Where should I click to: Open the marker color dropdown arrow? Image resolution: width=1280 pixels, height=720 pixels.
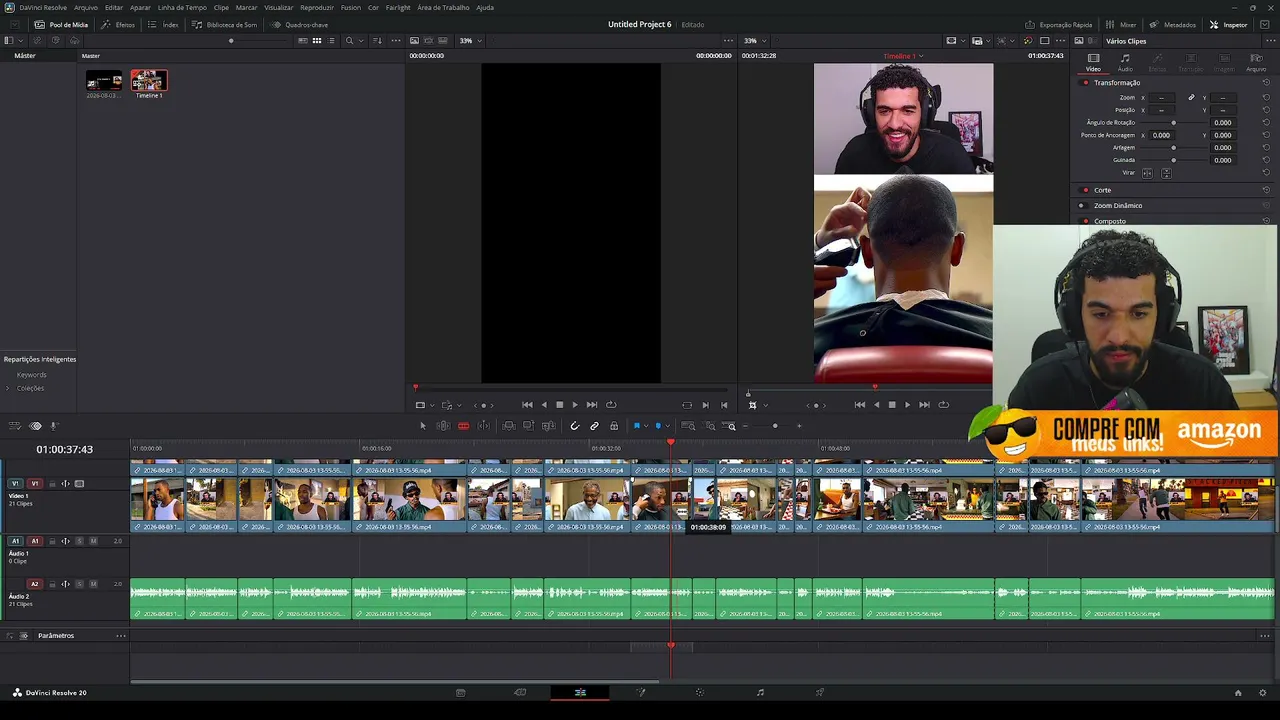click(x=666, y=427)
